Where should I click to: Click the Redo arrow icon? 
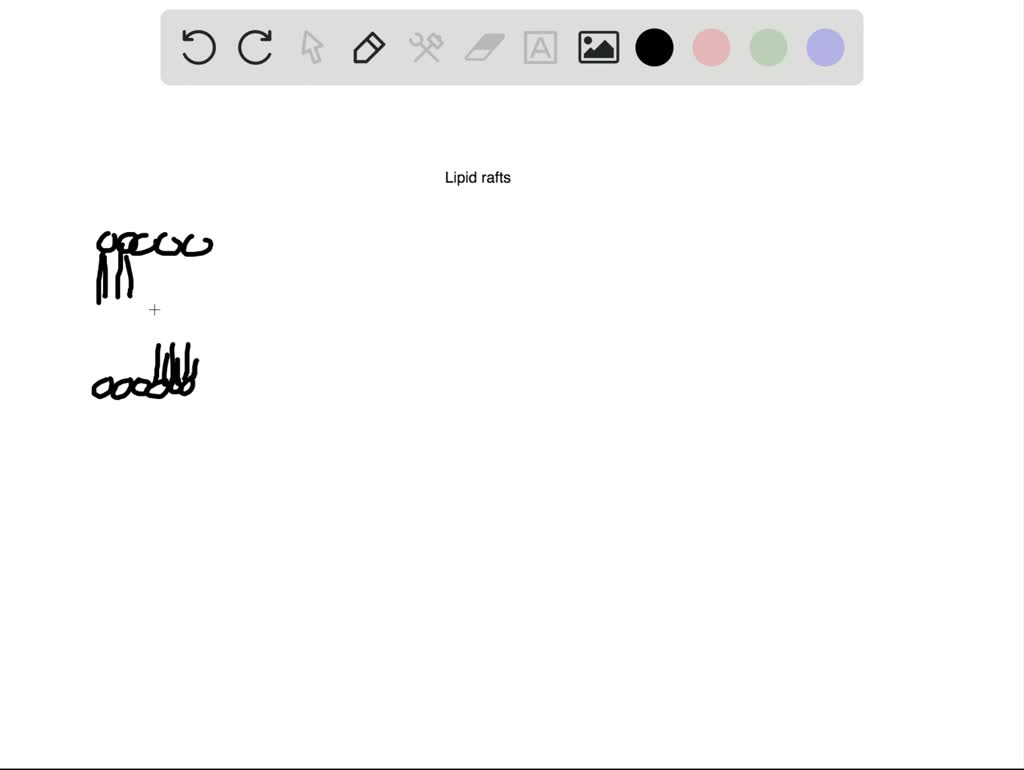point(255,47)
